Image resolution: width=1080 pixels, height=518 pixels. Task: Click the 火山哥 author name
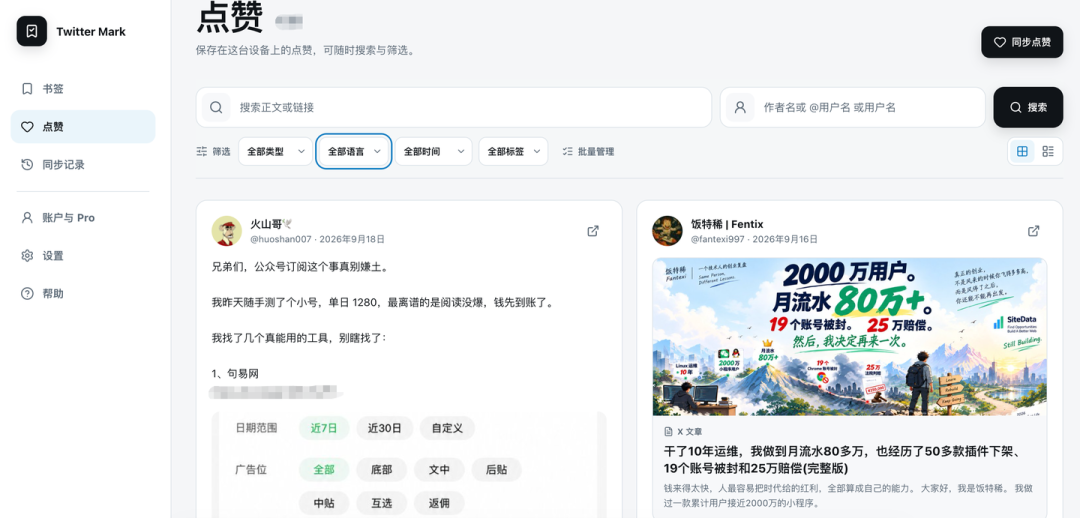(271, 224)
